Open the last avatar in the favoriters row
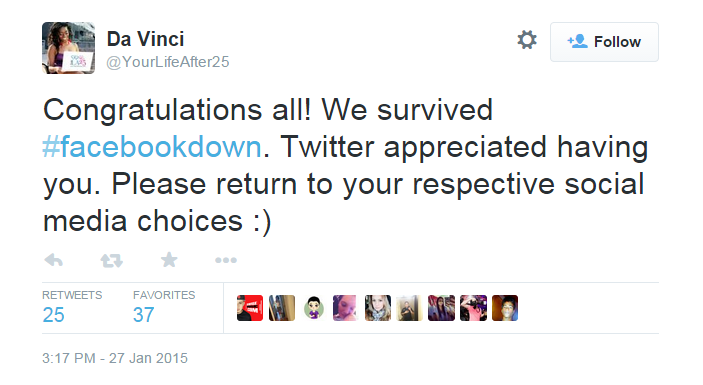The height and width of the screenshot is (385, 703). point(505,308)
